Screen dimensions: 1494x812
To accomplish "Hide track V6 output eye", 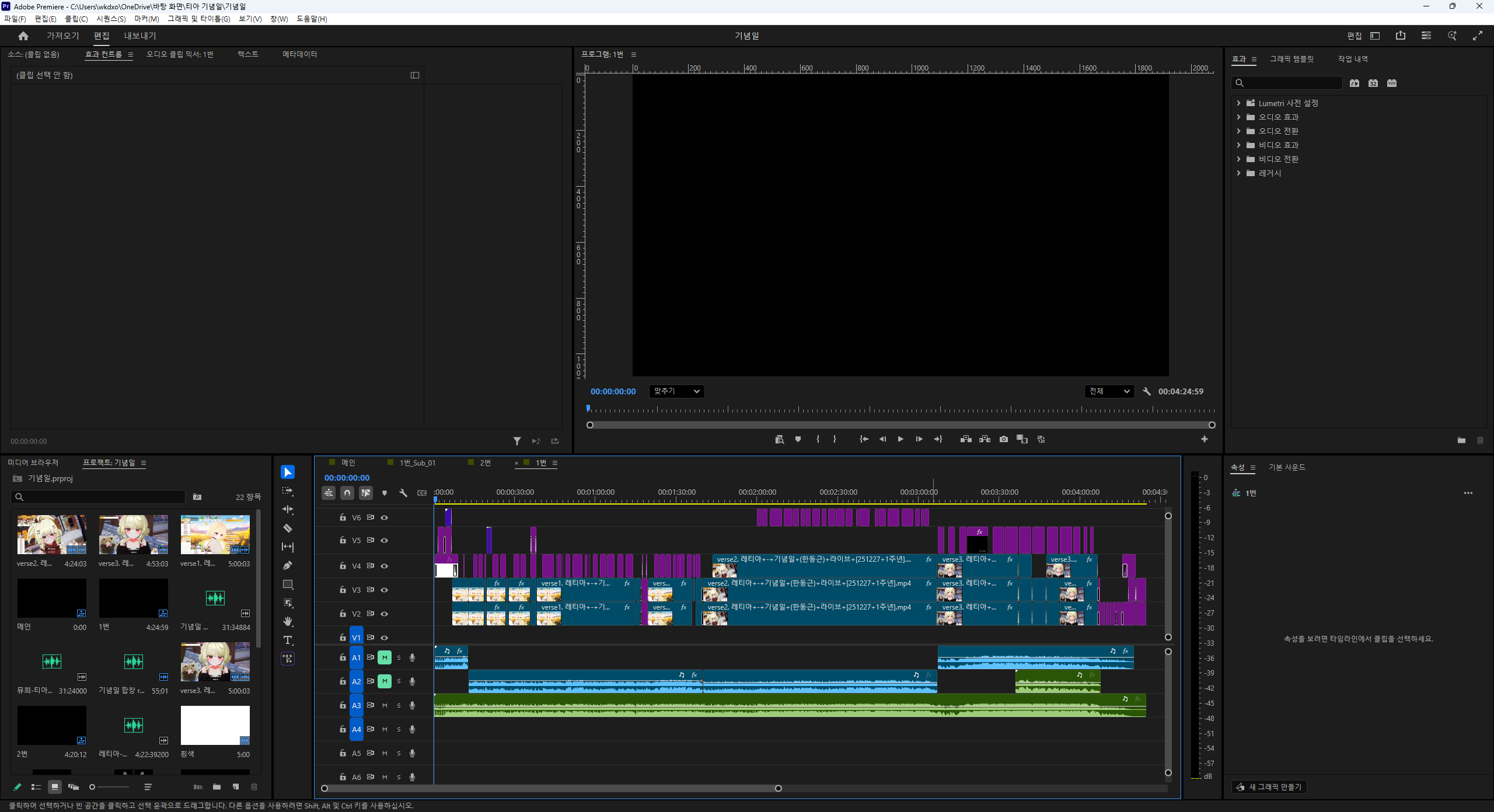I will [385, 517].
